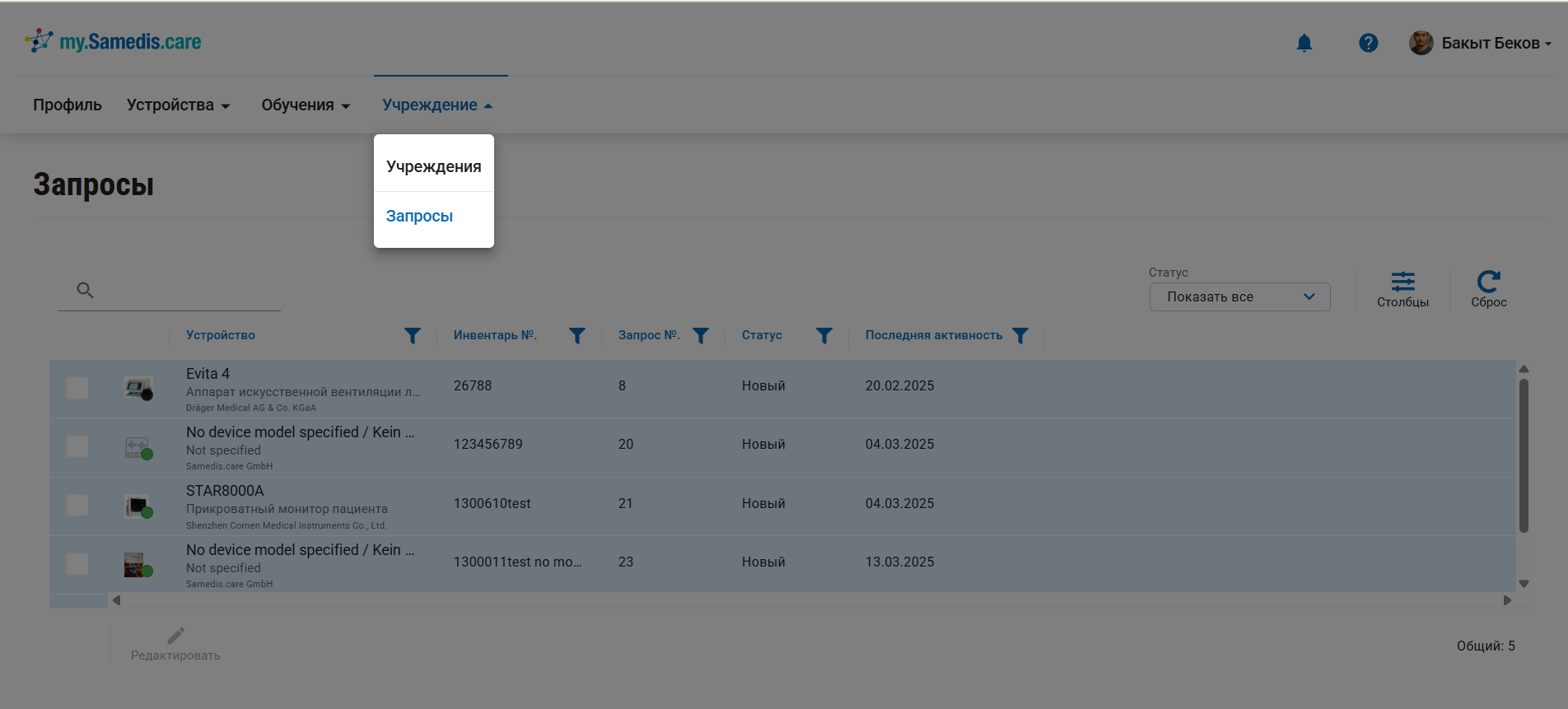Select Учреждения from the open menu
The image size is (1568, 709).
(433, 166)
